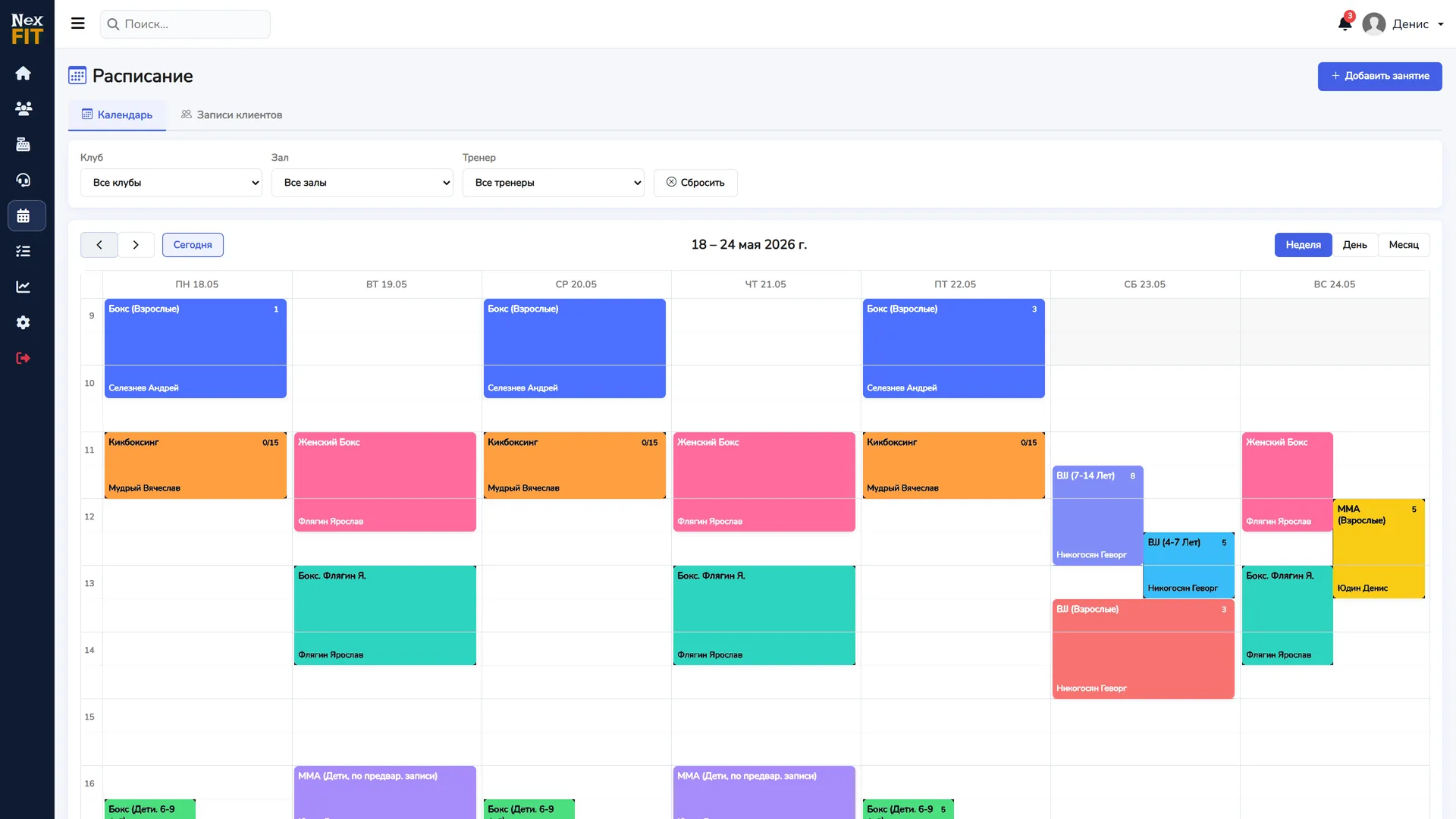Go to the next week
Image resolution: width=1456 pixels, height=819 pixels.
point(136,245)
